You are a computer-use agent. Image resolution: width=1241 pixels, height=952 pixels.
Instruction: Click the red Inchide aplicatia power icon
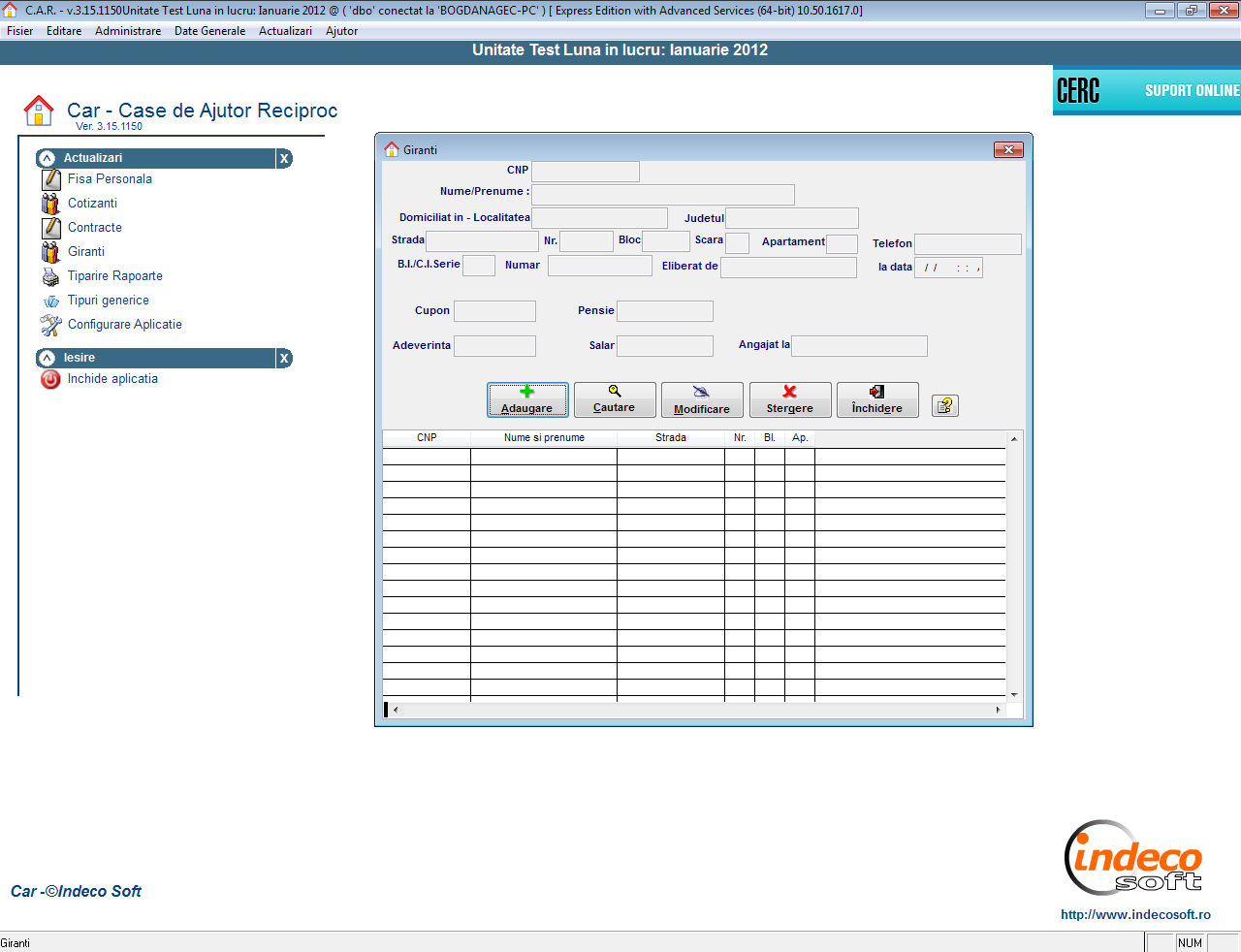pyautogui.click(x=50, y=380)
